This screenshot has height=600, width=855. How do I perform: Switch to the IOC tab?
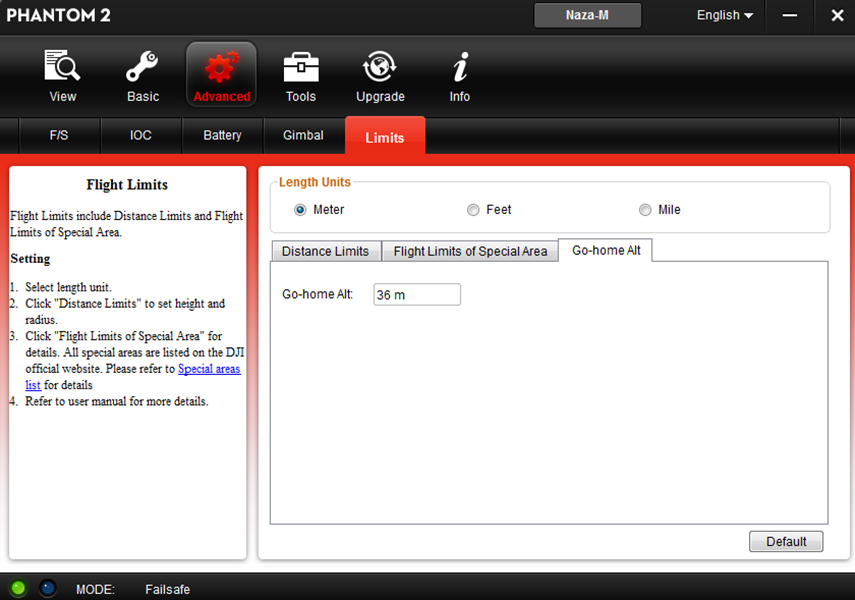coord(141,135)
